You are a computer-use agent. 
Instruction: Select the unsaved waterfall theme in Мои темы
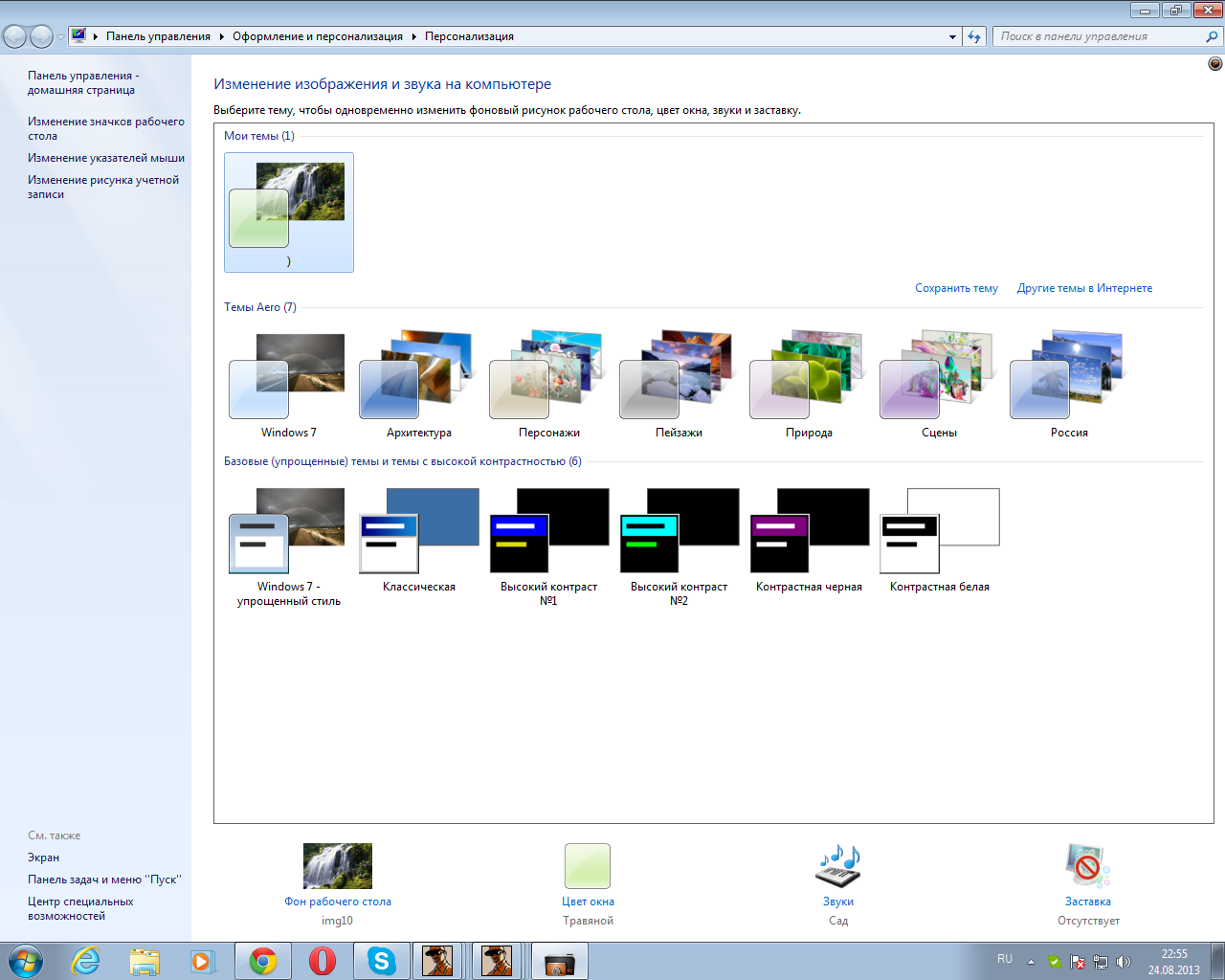289,212
